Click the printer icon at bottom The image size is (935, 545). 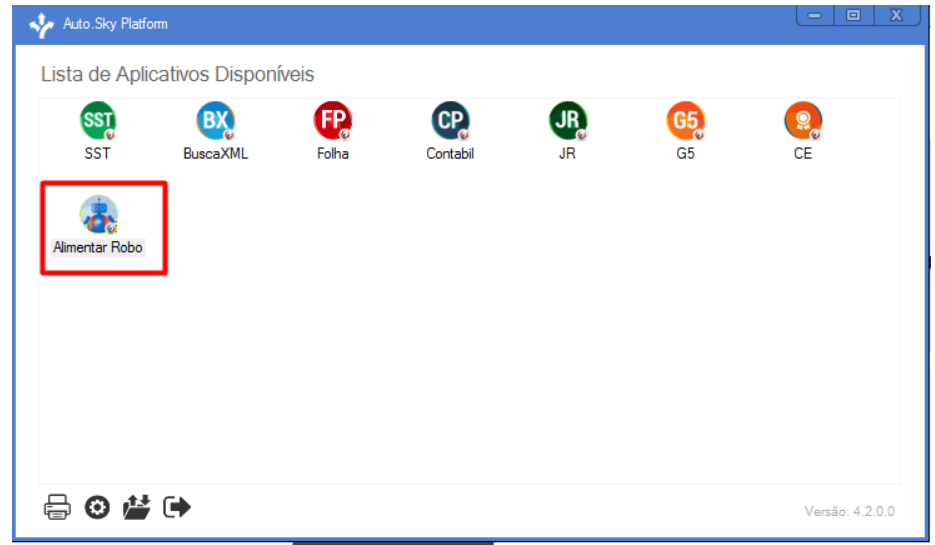tap(57, 507)
